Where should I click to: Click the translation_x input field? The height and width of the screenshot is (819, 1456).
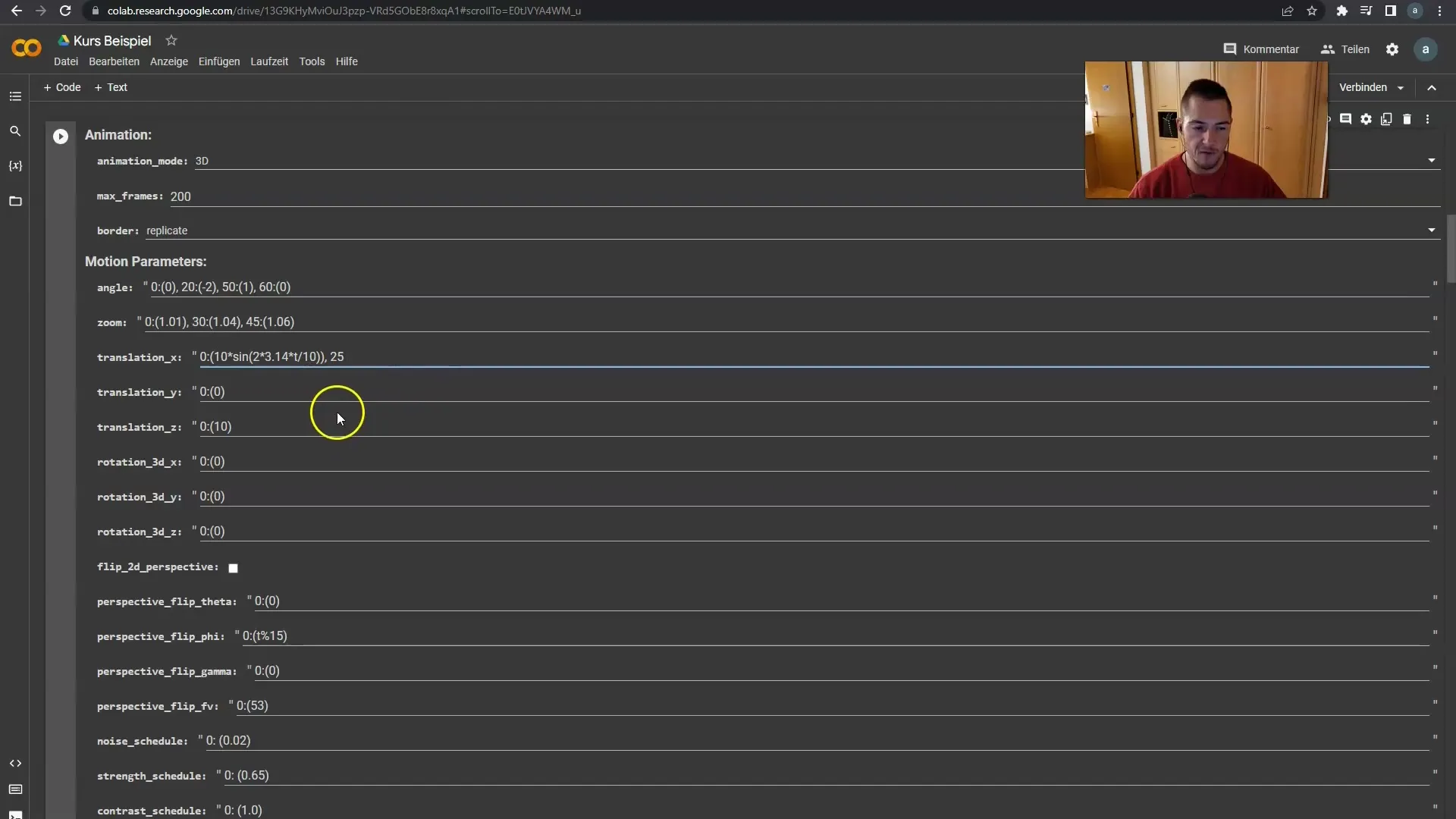tap(814, 357)
